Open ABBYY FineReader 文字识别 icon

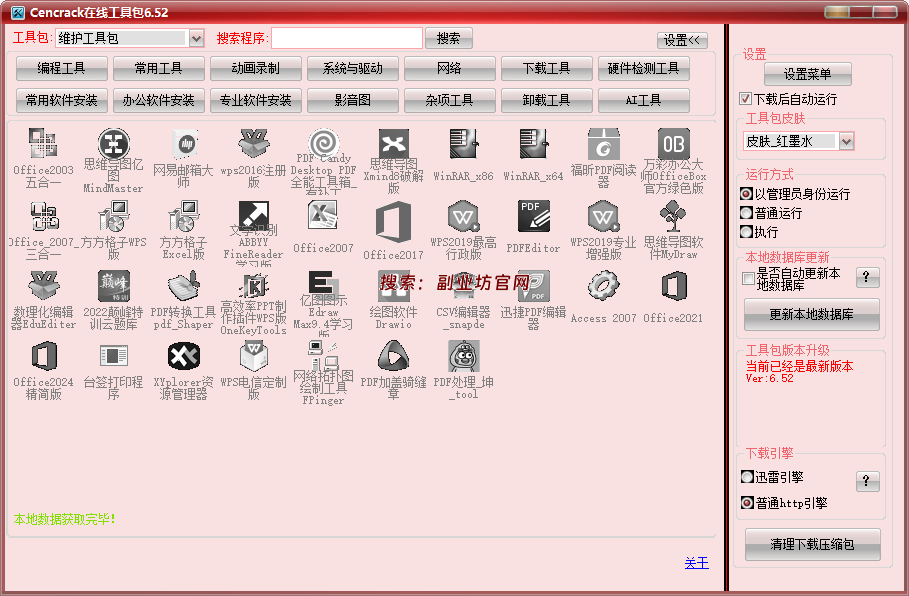click(254, 216)
